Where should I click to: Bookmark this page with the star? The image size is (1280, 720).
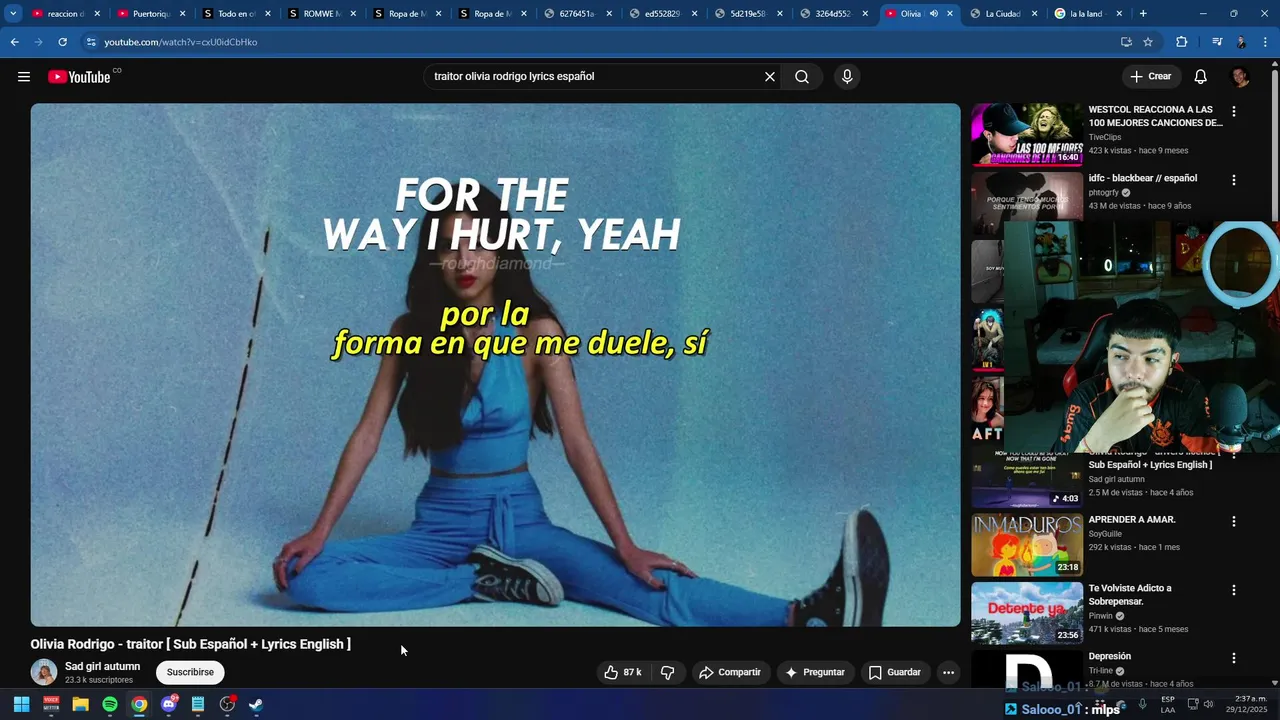click(1148, 42)
